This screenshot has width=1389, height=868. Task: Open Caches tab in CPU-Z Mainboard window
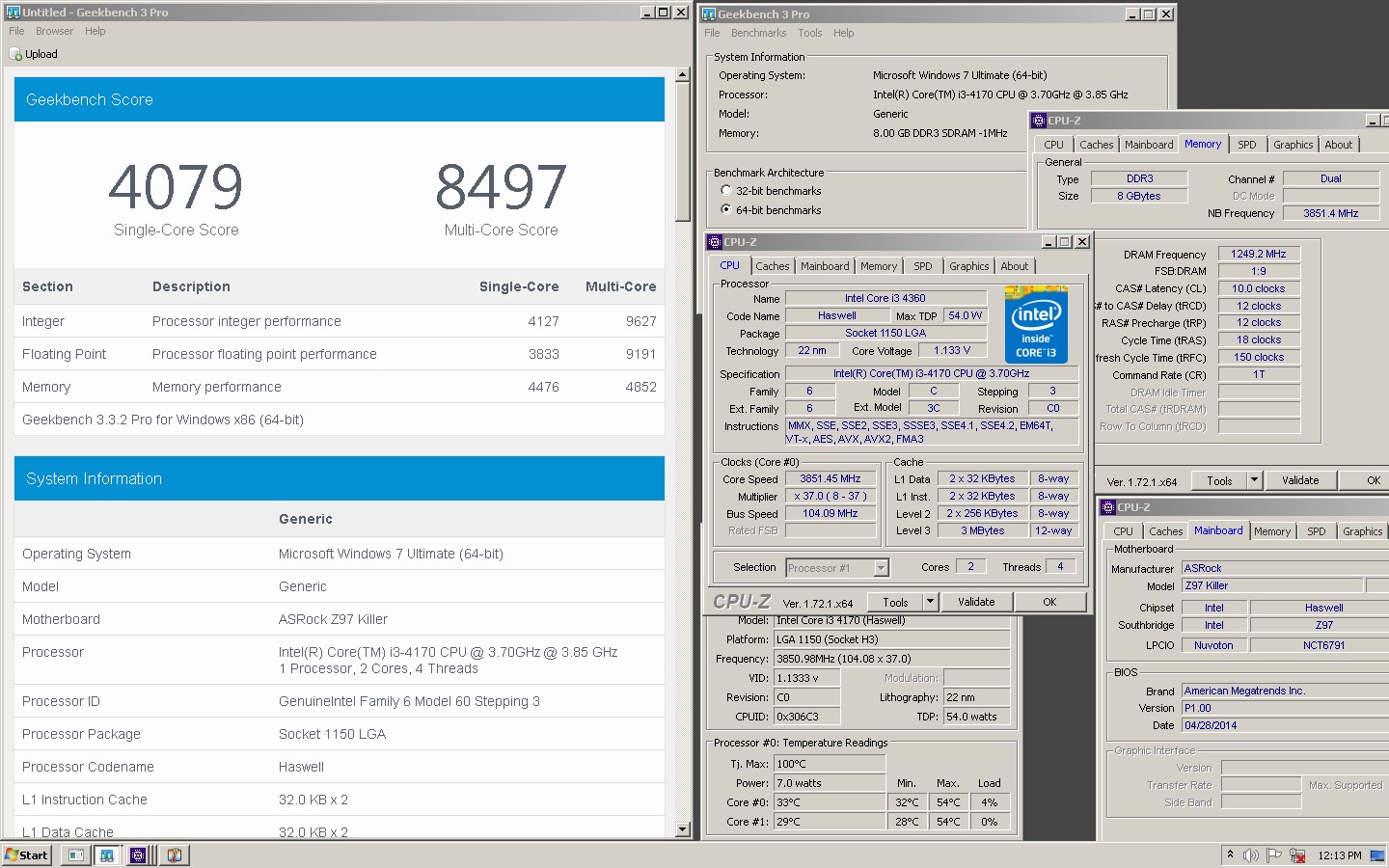1165,531
